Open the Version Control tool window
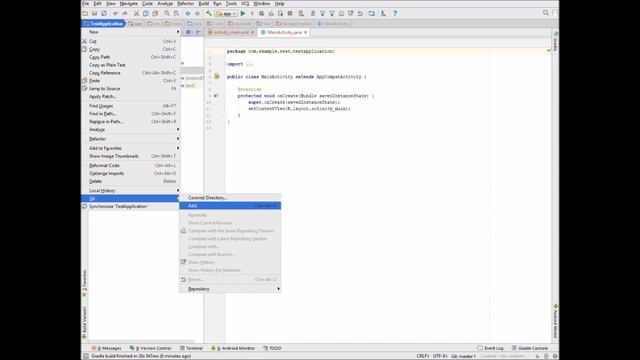This screenshot has height=360, width=640. click(151, 348)
